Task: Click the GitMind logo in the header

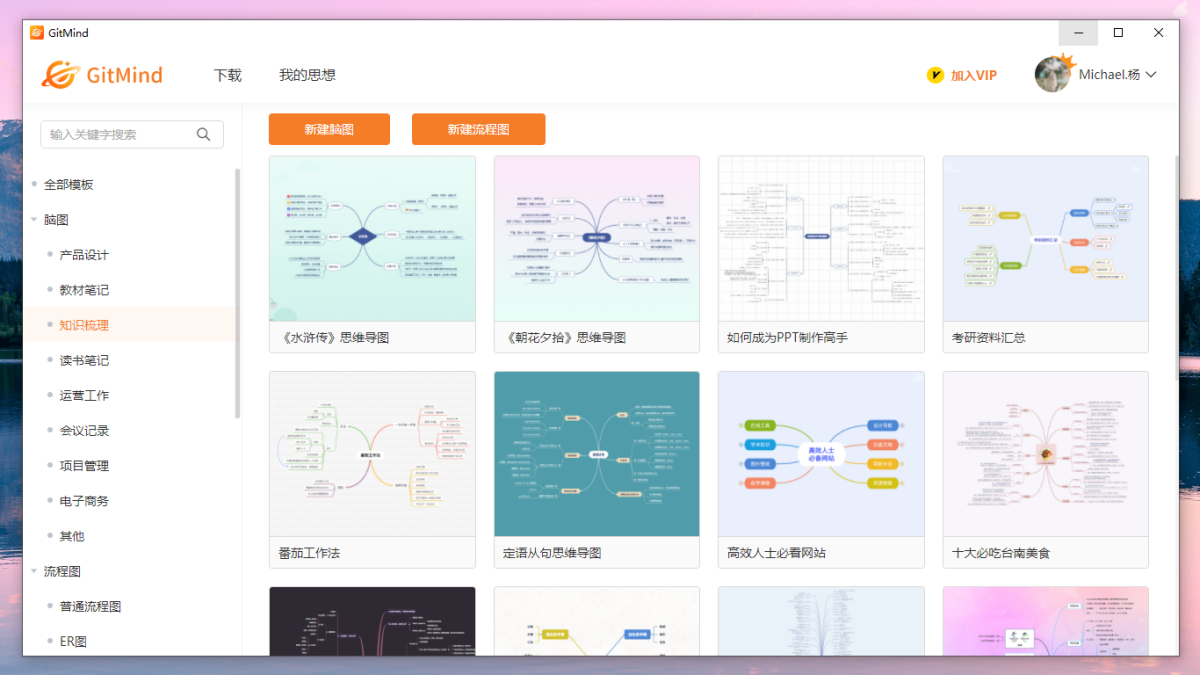Action: click(x=102, y=74)
